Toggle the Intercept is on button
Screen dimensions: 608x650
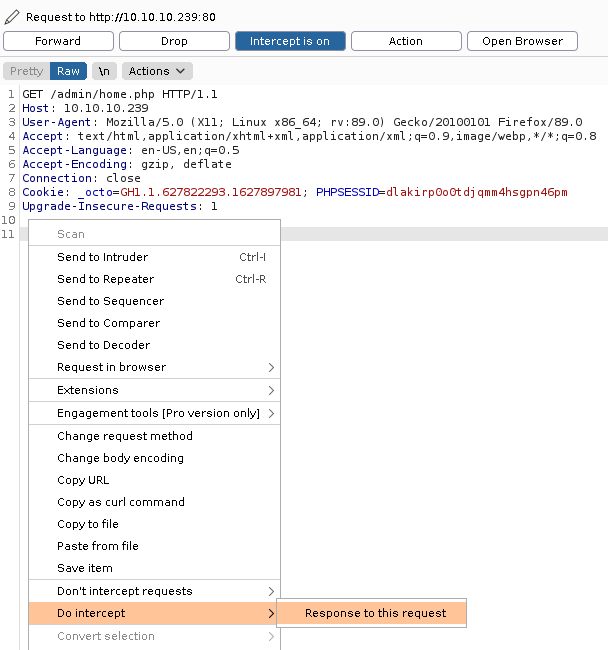(290, 41)
